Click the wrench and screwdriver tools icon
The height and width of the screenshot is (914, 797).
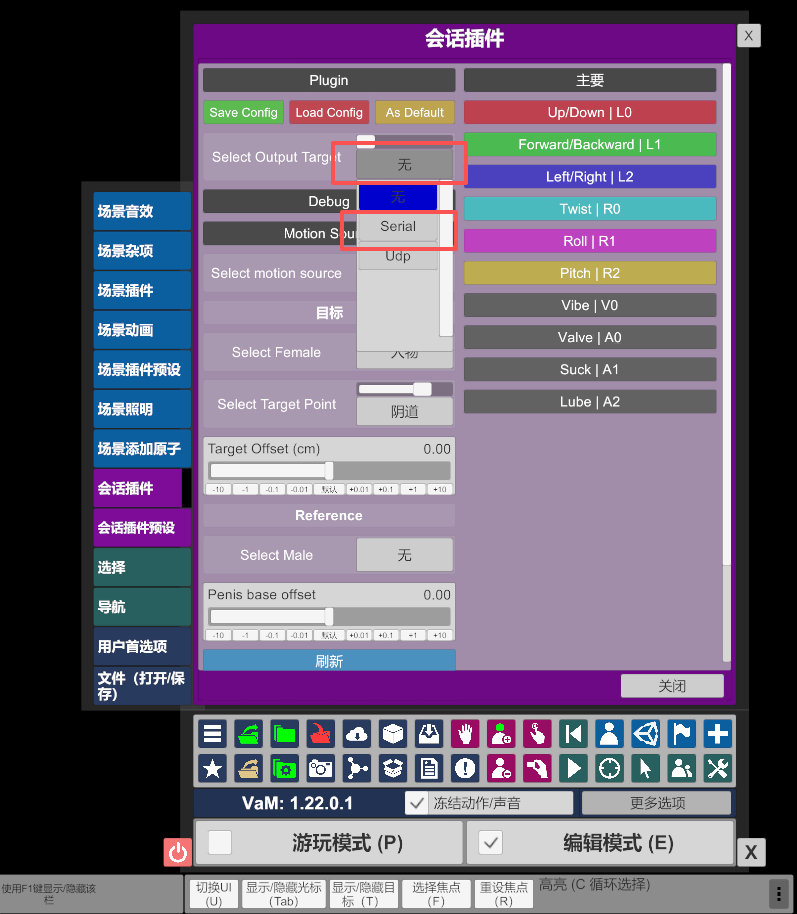[718, 768]
